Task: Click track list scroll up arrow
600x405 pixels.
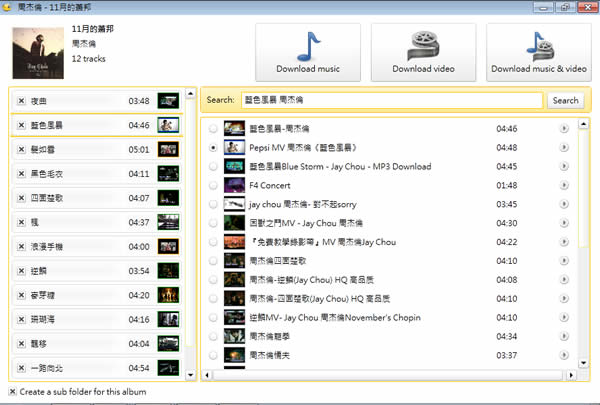Action: coord(190,93)
